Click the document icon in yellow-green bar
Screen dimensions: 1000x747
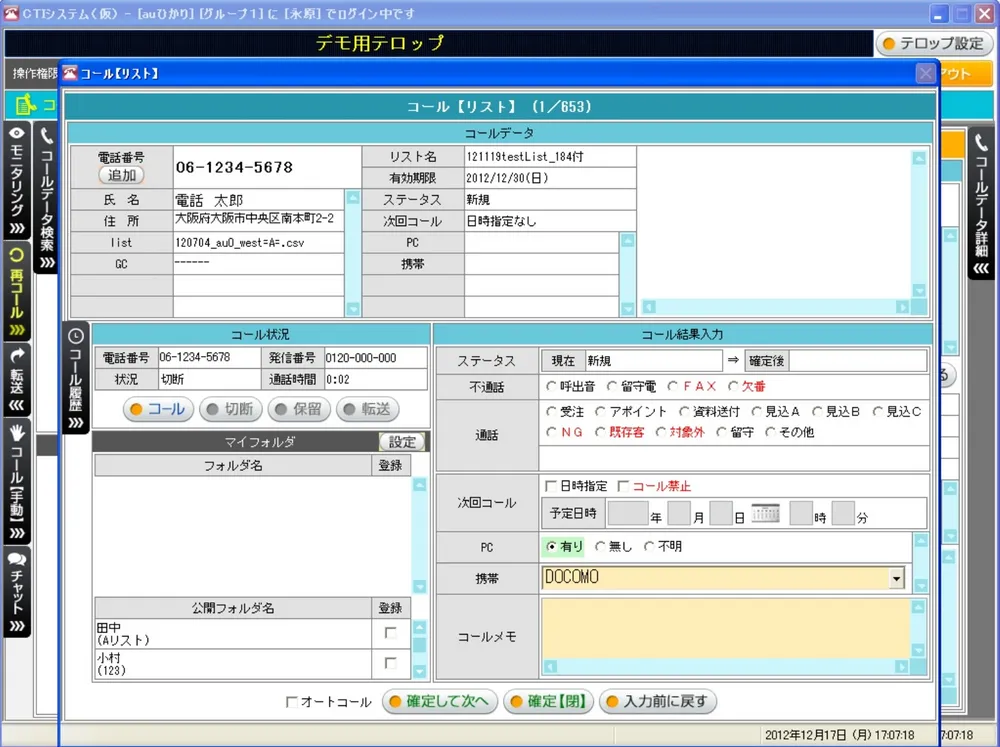pyautogui.click(x=24, y=104)
